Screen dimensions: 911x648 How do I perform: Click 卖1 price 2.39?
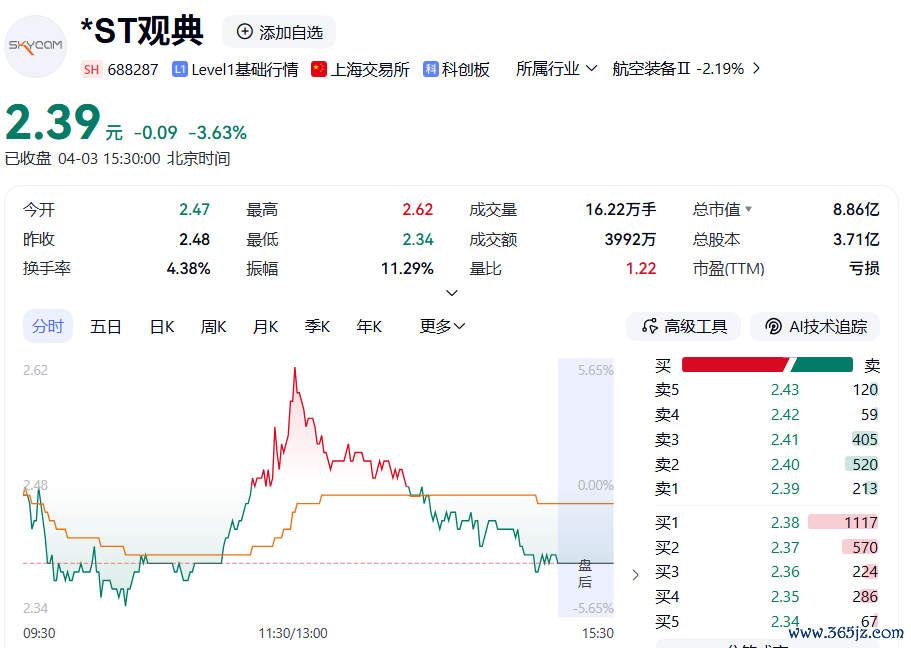pos(785,489)
